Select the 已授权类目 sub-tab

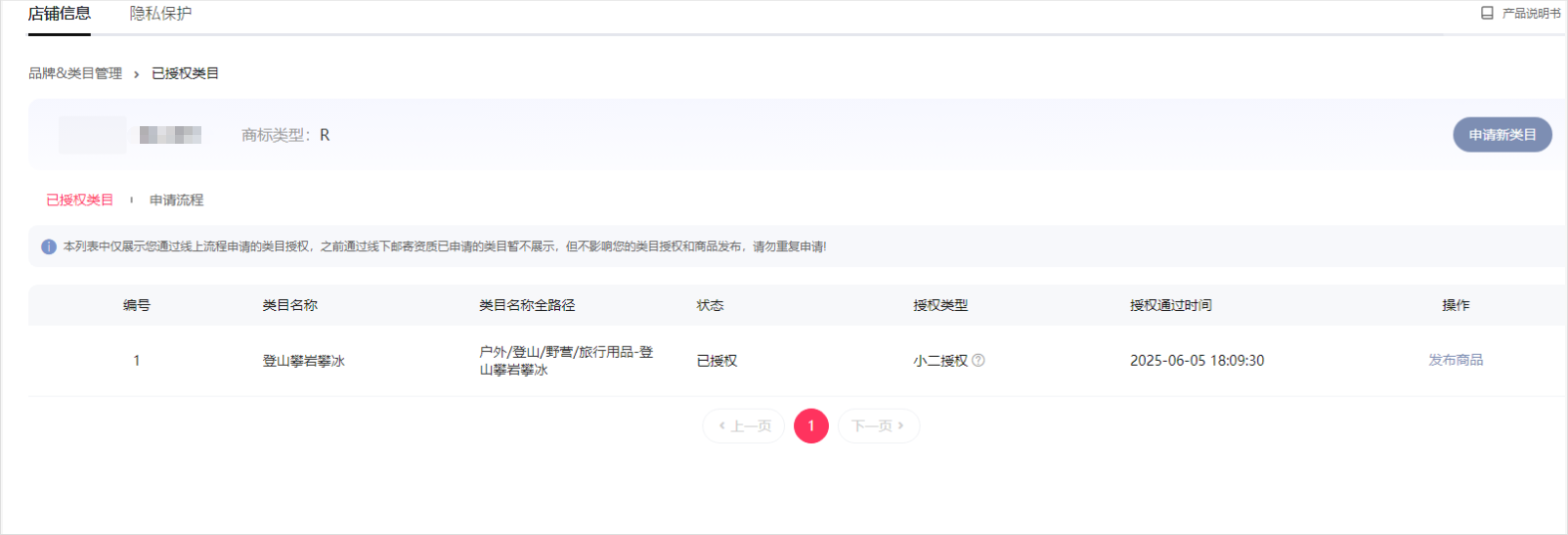pyautogui.click(x=80, y=200)
